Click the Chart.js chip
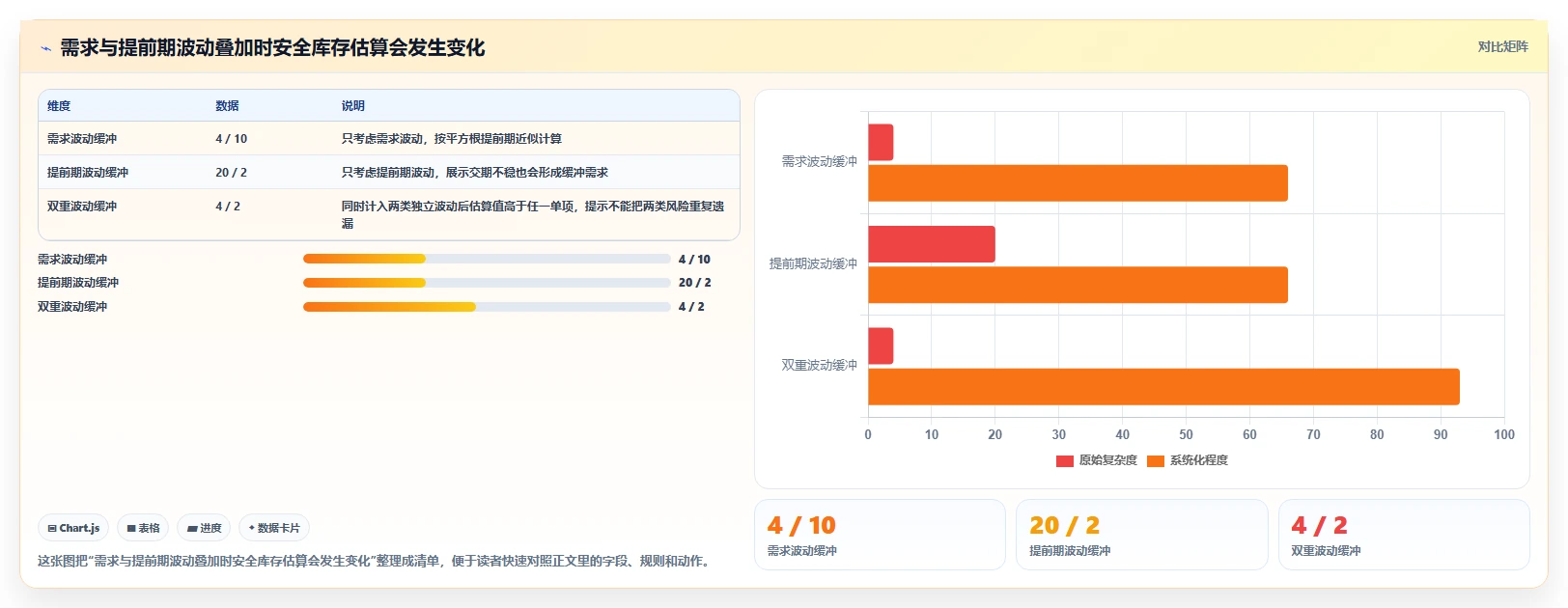 coord(73,528)
